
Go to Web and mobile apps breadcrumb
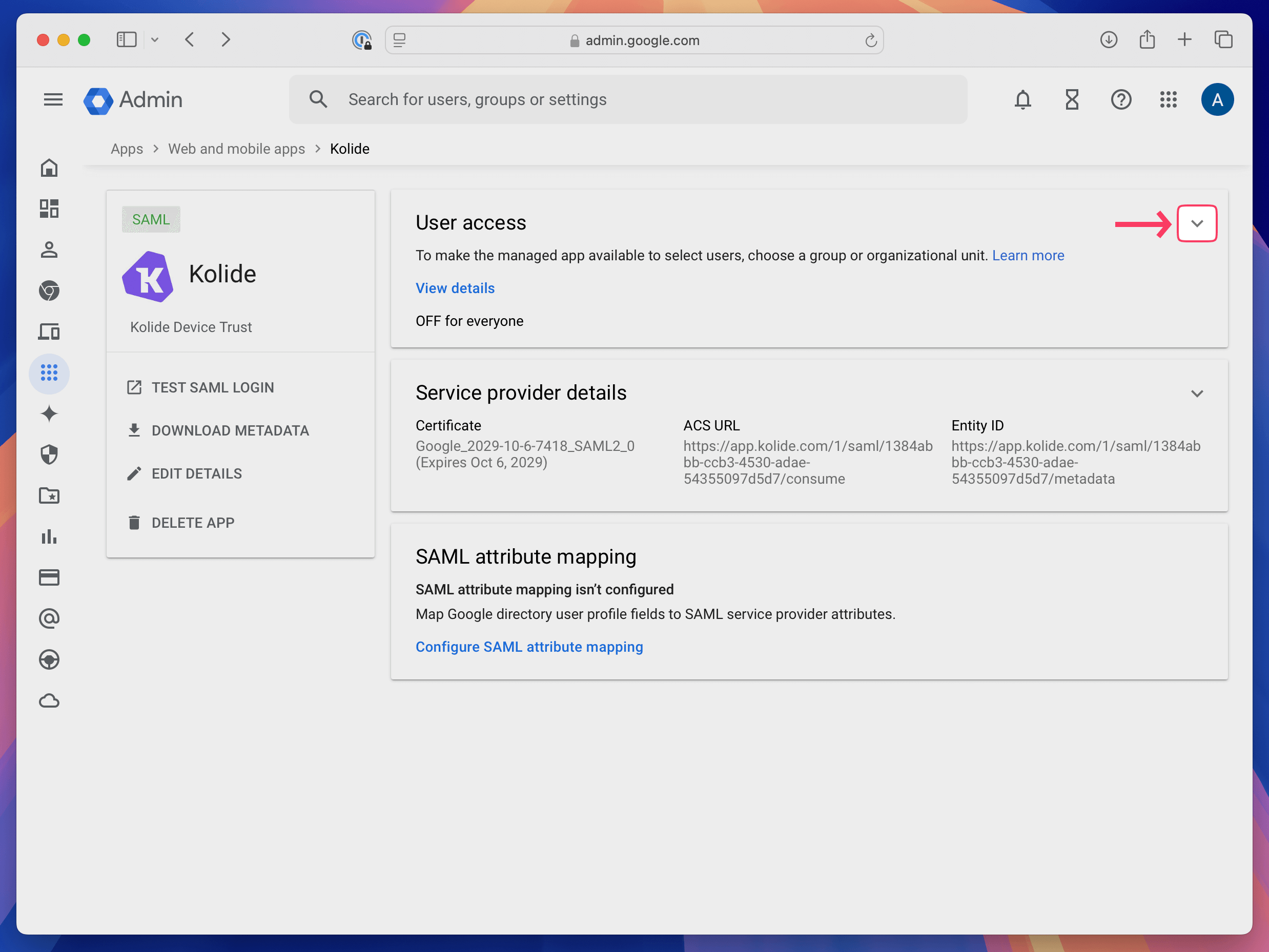236,149
